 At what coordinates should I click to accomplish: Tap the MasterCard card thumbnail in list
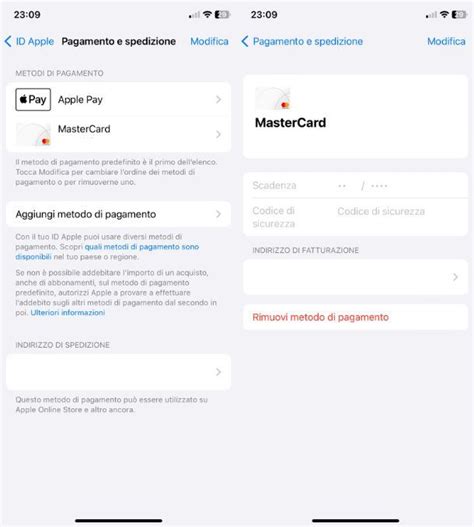[x=33, y=134]
